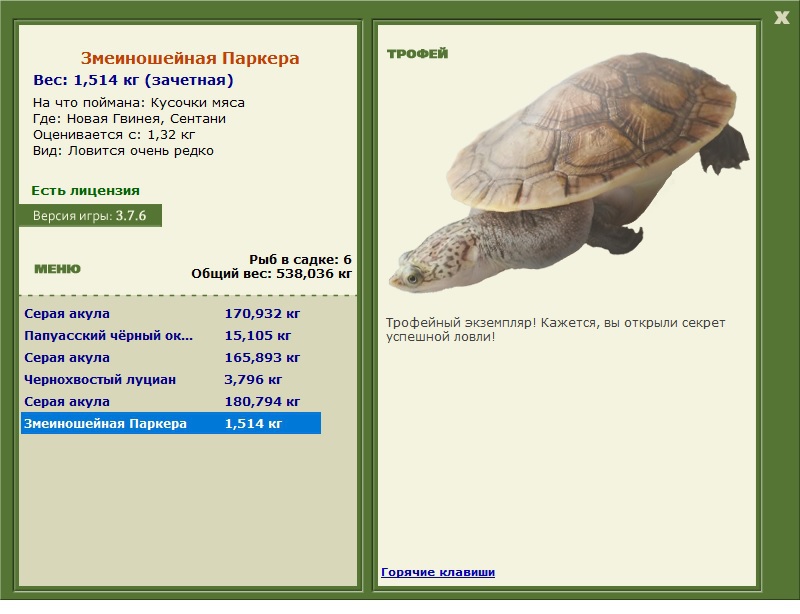Click the Вес: 1,514 кг (зачетная) line
Screen dimensions: 800x614
(x=133, y=80)
